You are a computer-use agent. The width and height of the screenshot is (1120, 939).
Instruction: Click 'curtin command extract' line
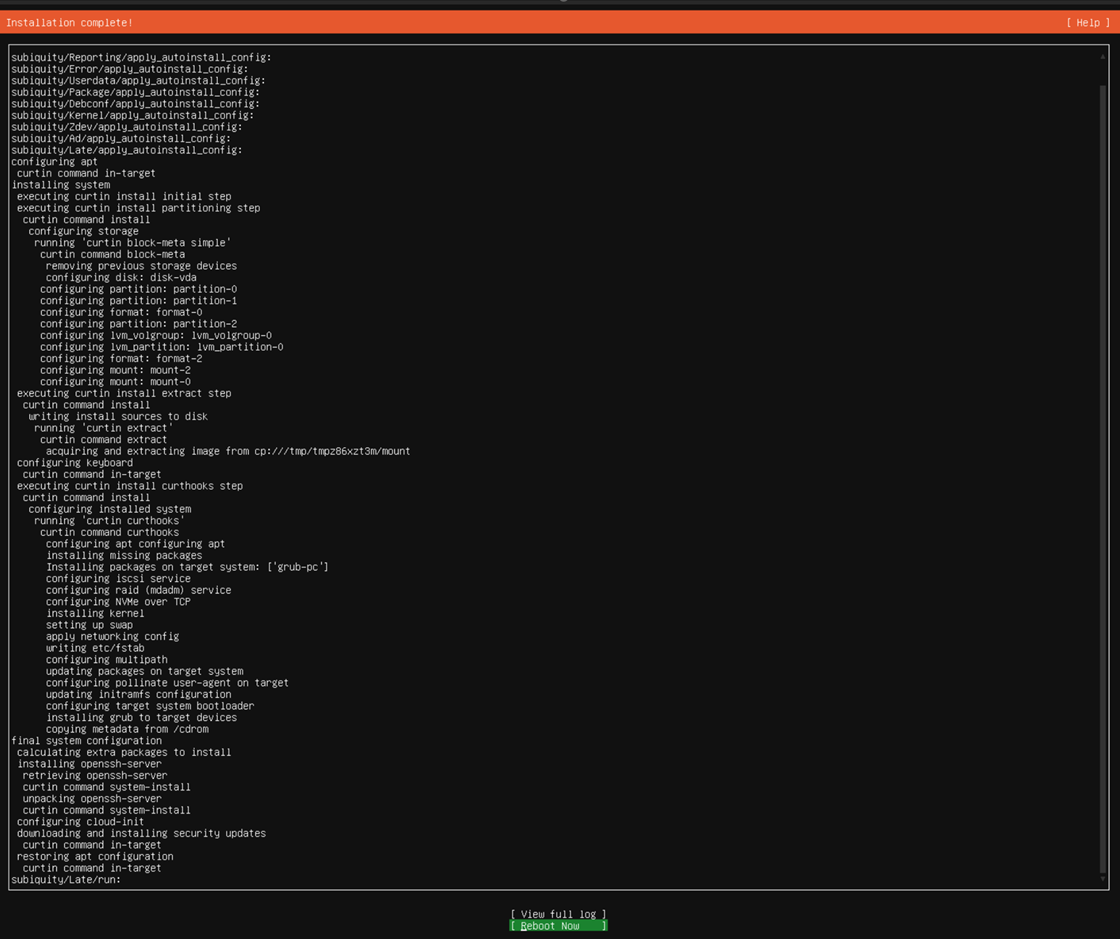pyautogui.click(x=104, y=440)
